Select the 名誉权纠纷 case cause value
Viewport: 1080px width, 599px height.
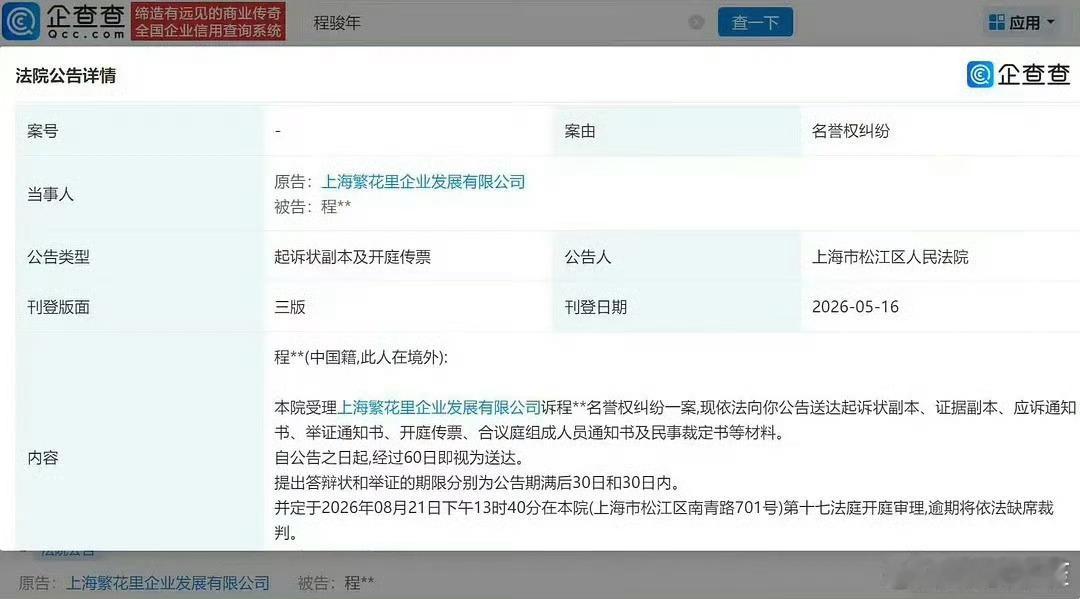(x=851, y=131)
